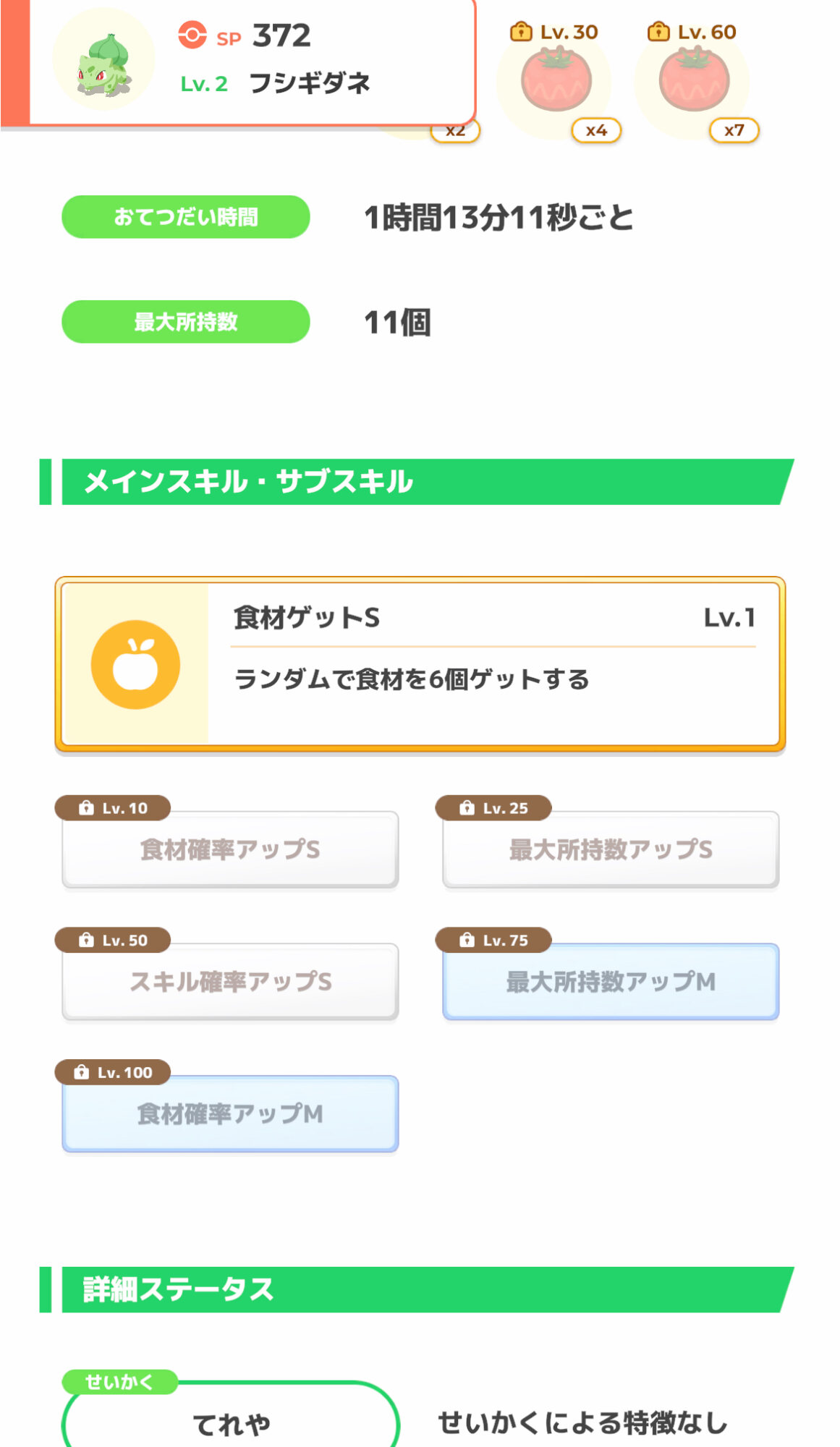Tap the orange apple main skill icon
The image size is (840, 1447).
(x=135, y=664)
